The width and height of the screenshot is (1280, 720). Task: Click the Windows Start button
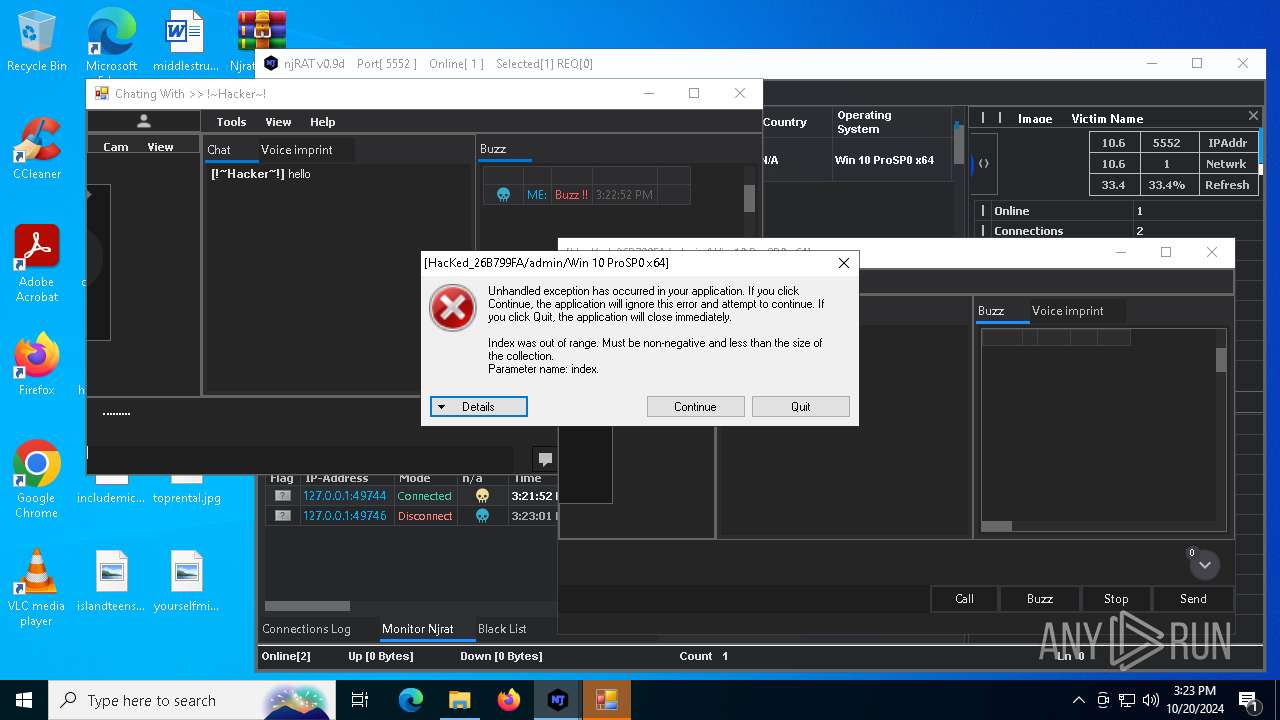pos(24,700)
